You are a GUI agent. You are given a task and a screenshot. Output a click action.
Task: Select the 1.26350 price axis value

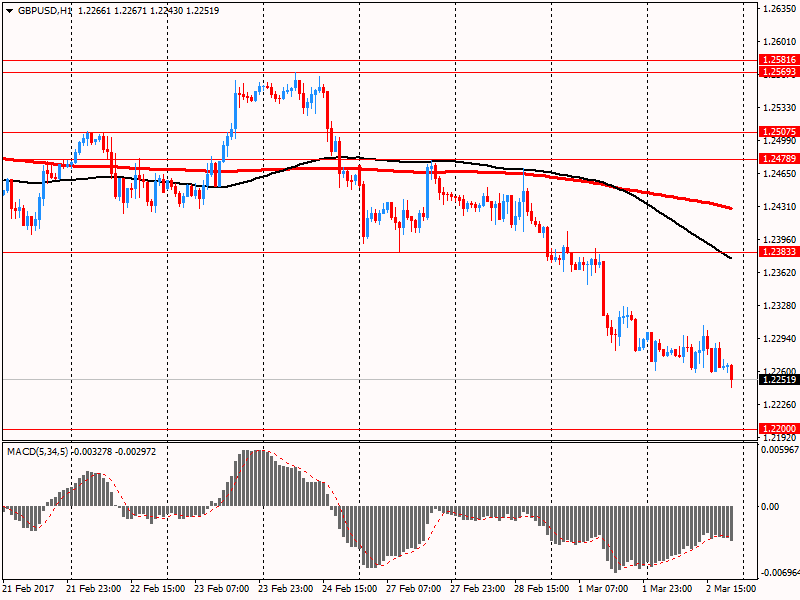[x=780, y=9]
